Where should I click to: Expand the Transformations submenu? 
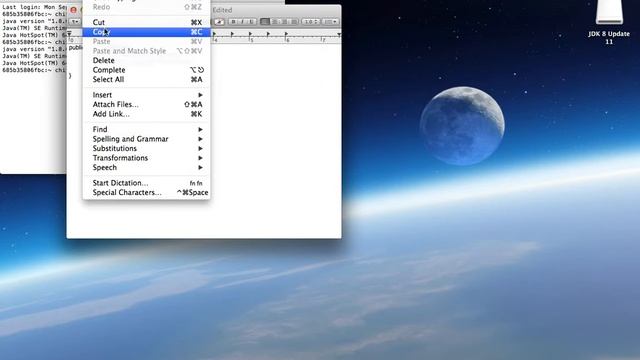pos(146,158)
